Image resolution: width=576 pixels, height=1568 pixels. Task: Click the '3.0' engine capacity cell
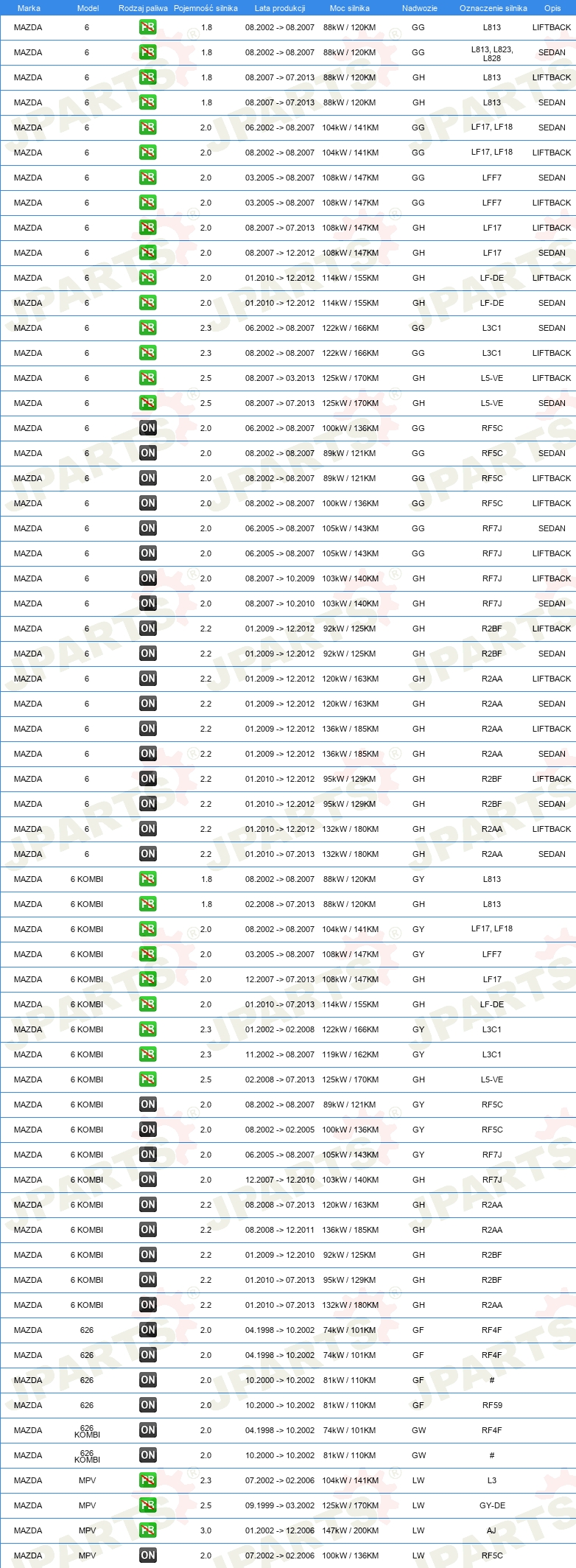tap(206, 1530)
